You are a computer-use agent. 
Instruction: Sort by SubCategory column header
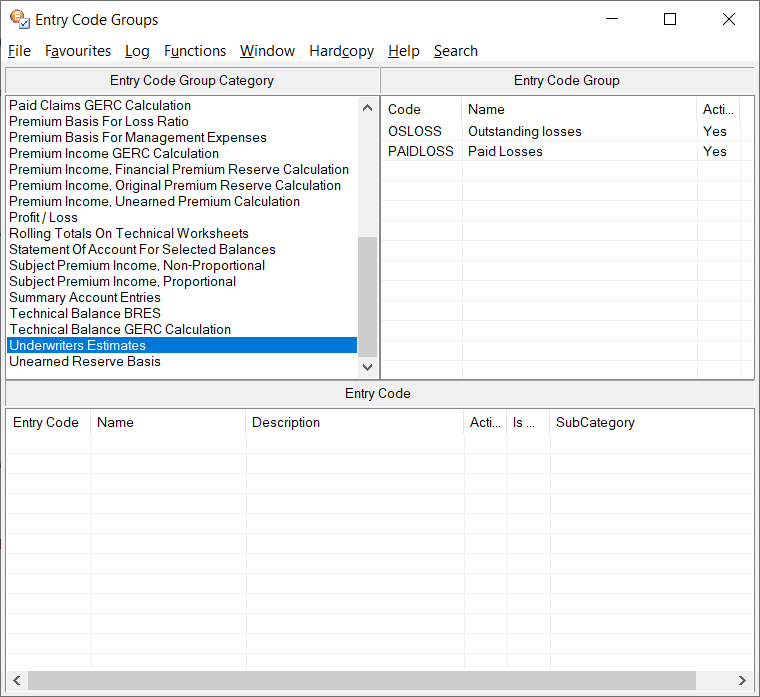(595, 423)
